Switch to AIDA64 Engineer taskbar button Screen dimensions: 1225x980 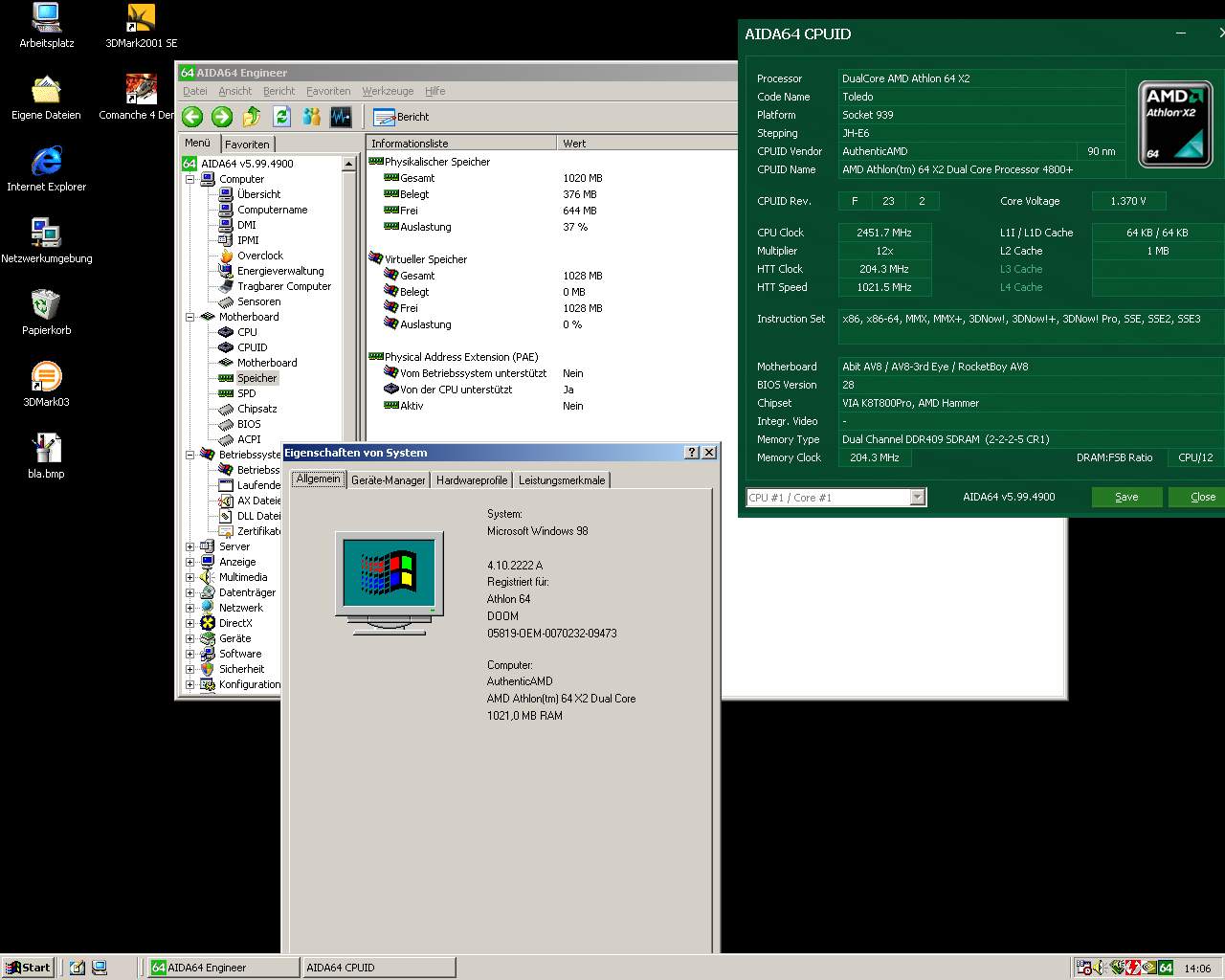pyautogui.click(x=223, y=968)
